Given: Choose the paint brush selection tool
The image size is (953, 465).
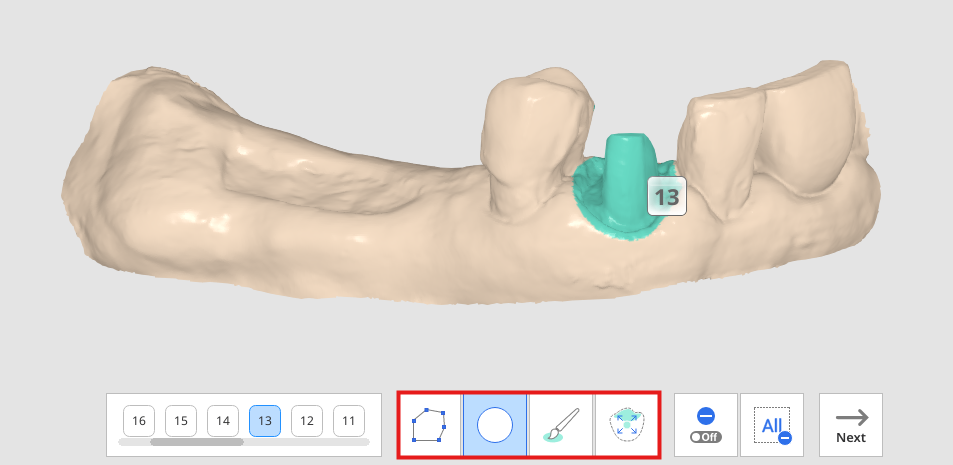Looking at the screenshot, I should point(561,425).
